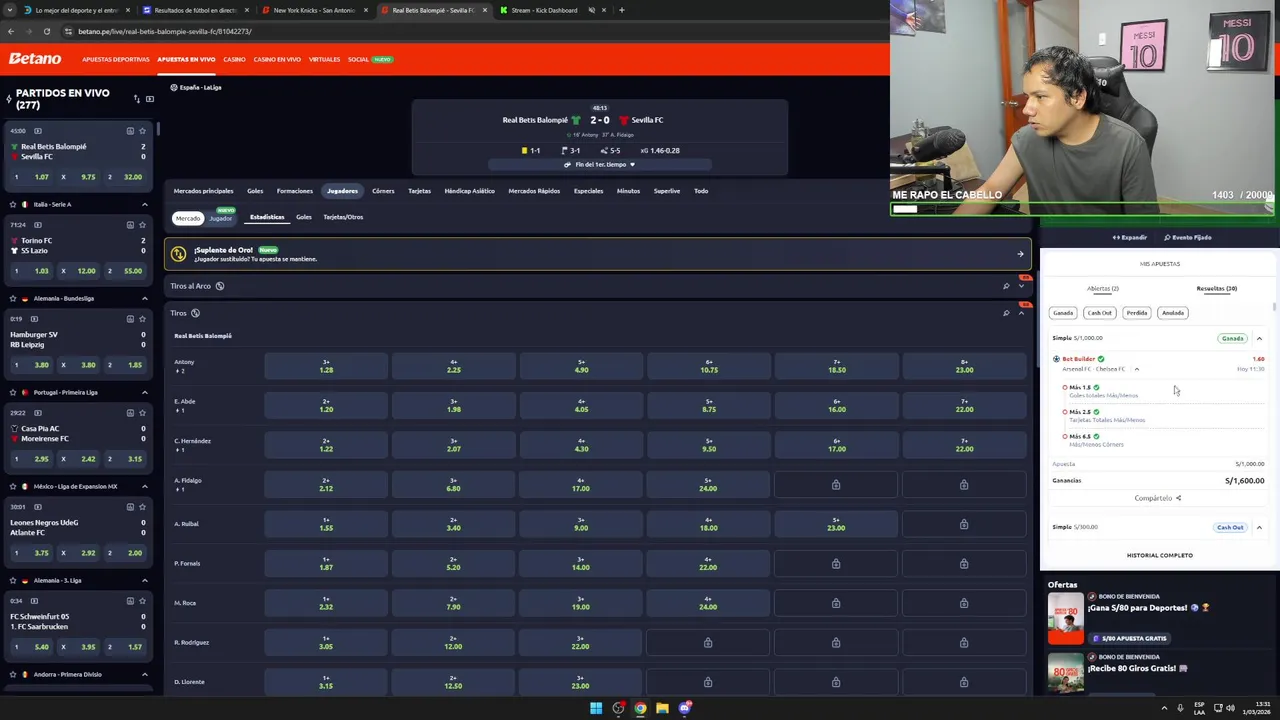Filter resolved bets by Cash Out
This screenshot has height=720, width=1280.
(1099, 313)
